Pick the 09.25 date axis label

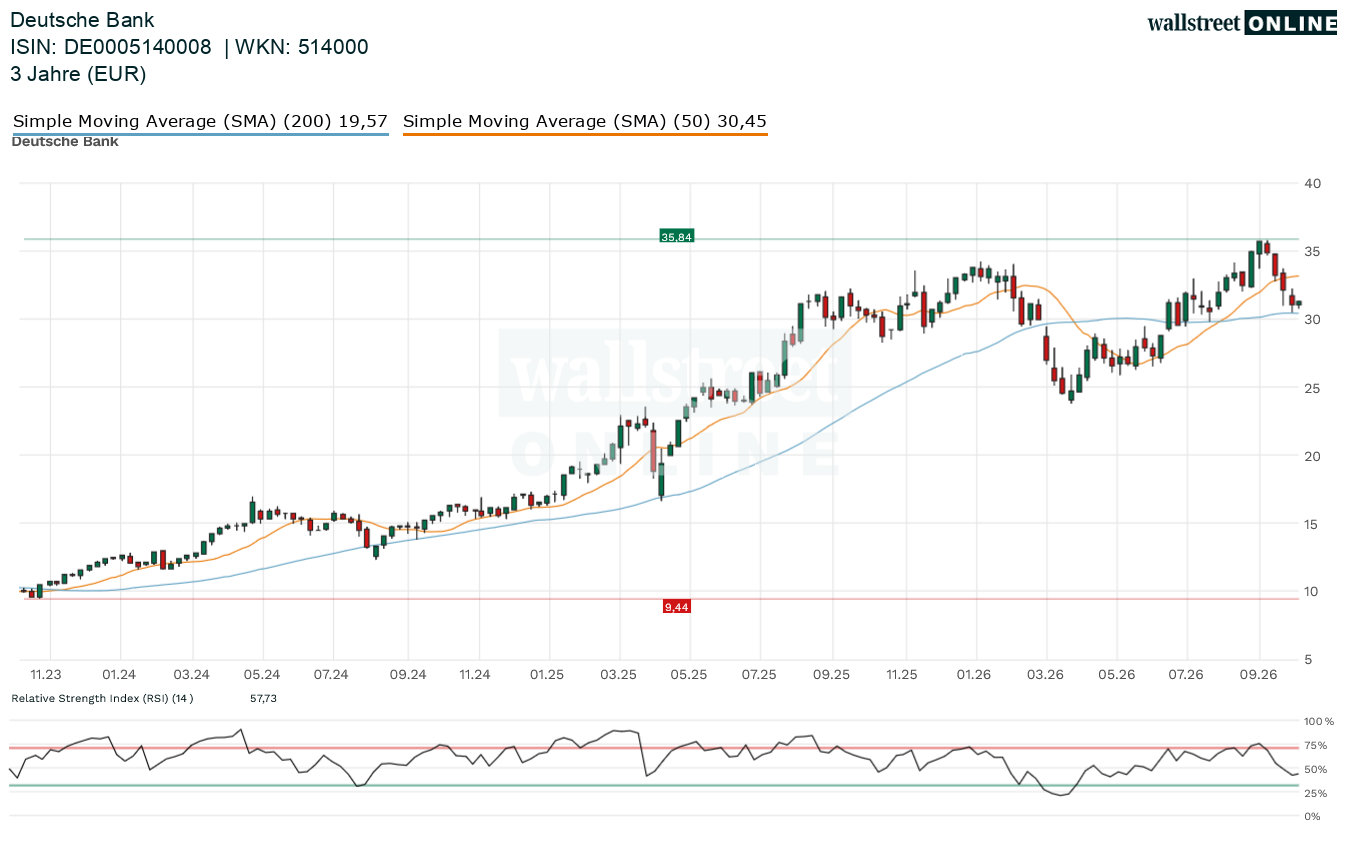click(831, 675)
